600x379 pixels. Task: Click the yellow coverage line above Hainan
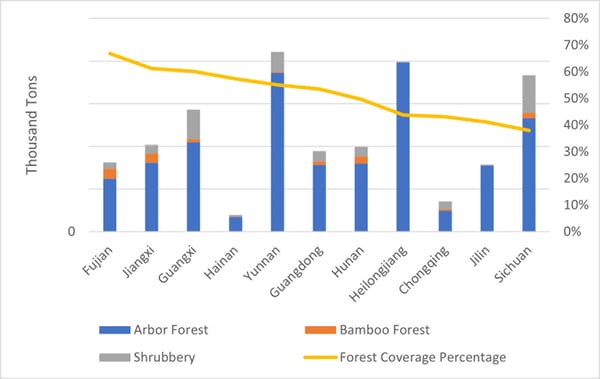236,79
